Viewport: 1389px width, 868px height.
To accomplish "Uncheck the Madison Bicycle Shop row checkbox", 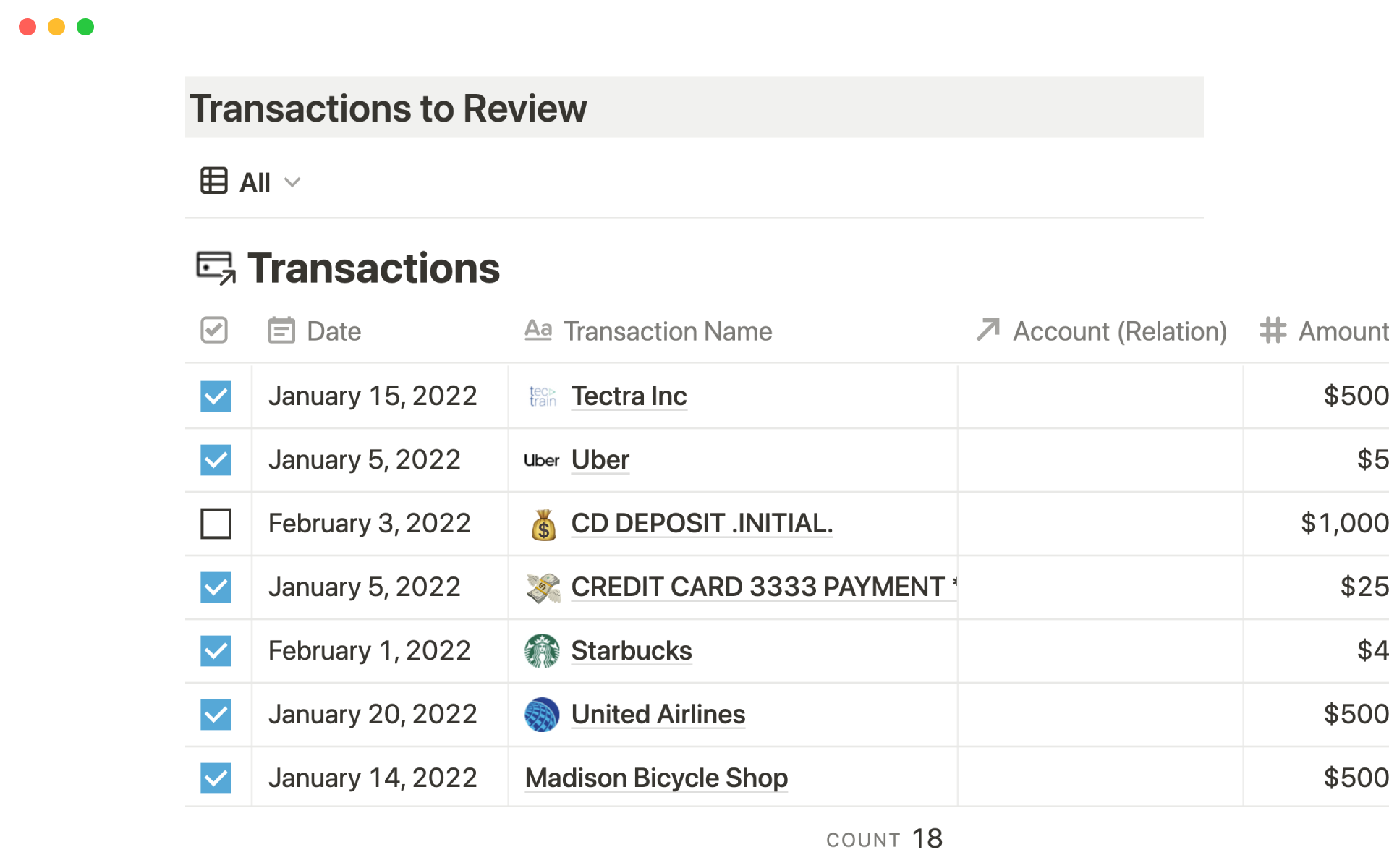I will click(216, 778).
